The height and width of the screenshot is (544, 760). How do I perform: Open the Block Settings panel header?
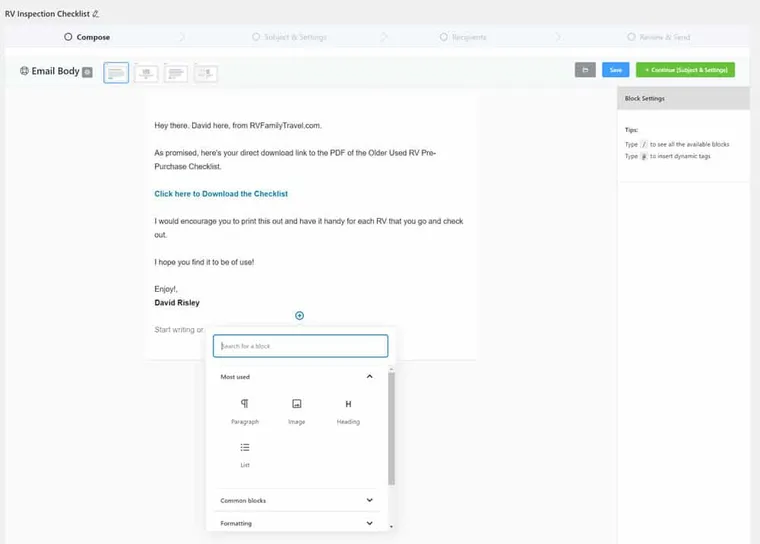point(683,98)
